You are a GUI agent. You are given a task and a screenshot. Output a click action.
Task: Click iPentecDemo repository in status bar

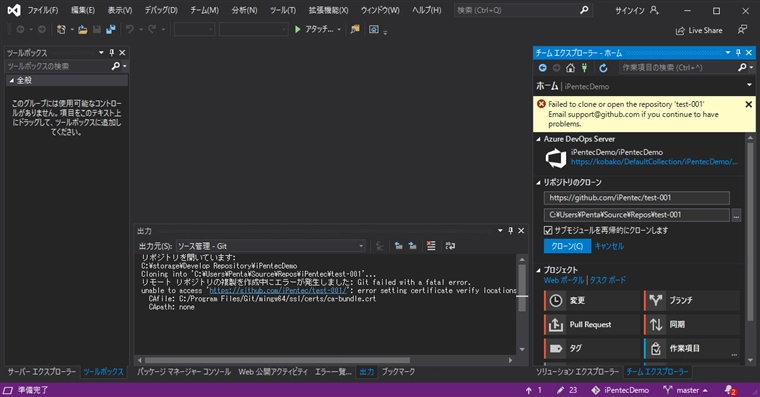620,390
